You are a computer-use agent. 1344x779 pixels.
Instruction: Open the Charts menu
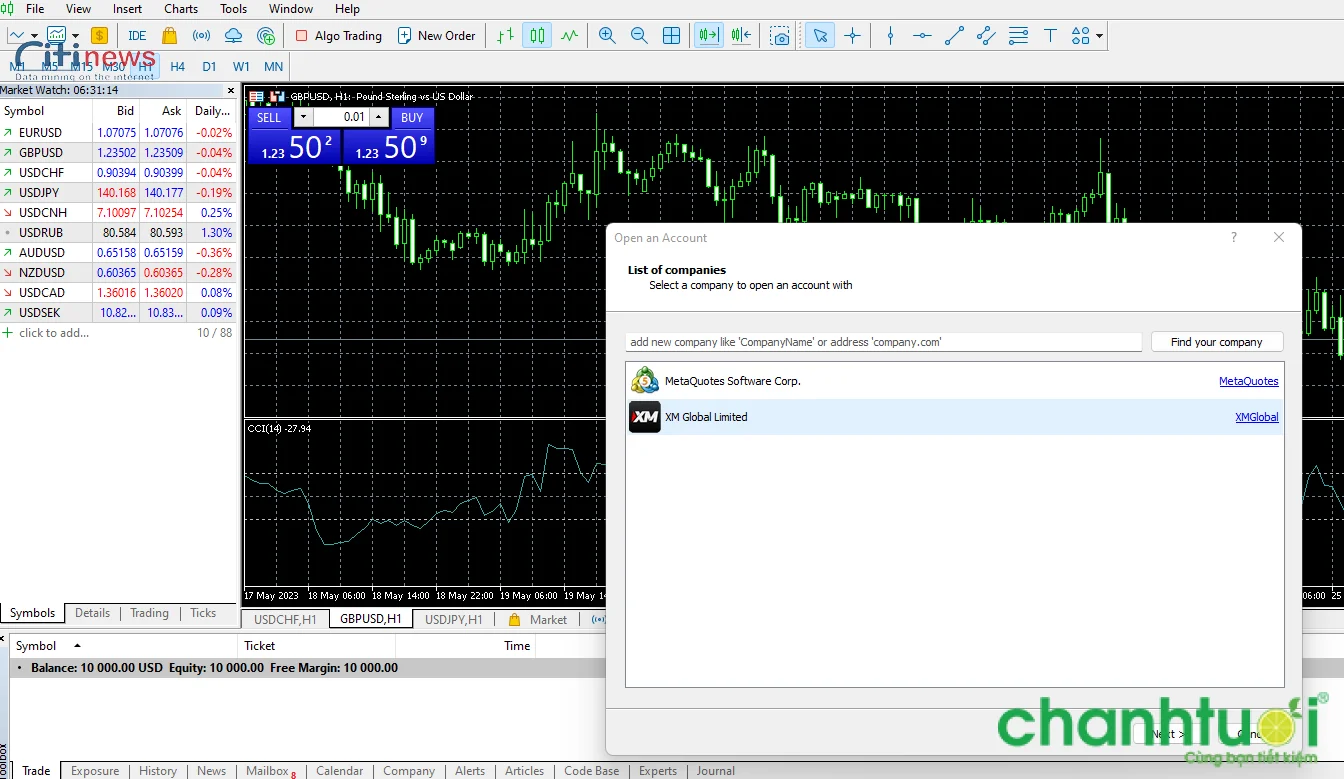tap(181, 9)
